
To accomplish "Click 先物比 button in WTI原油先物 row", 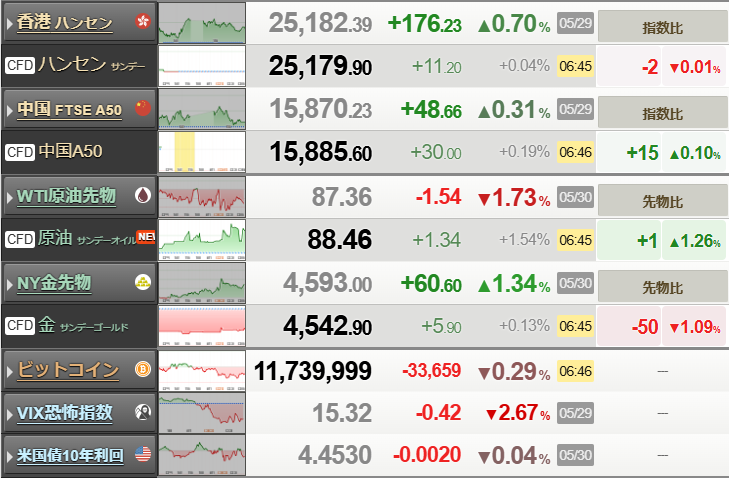I will coord(663,200).
